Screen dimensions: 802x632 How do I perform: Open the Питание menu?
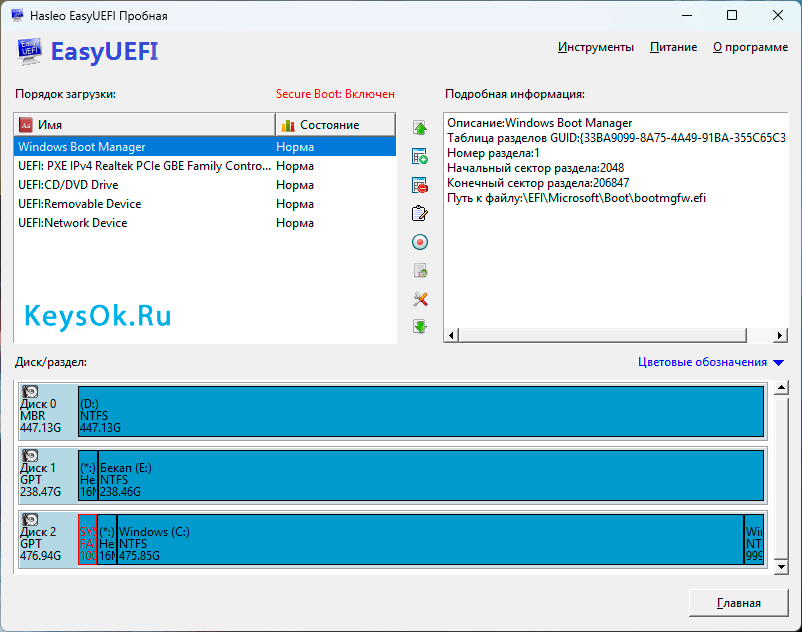coord(673,47)
